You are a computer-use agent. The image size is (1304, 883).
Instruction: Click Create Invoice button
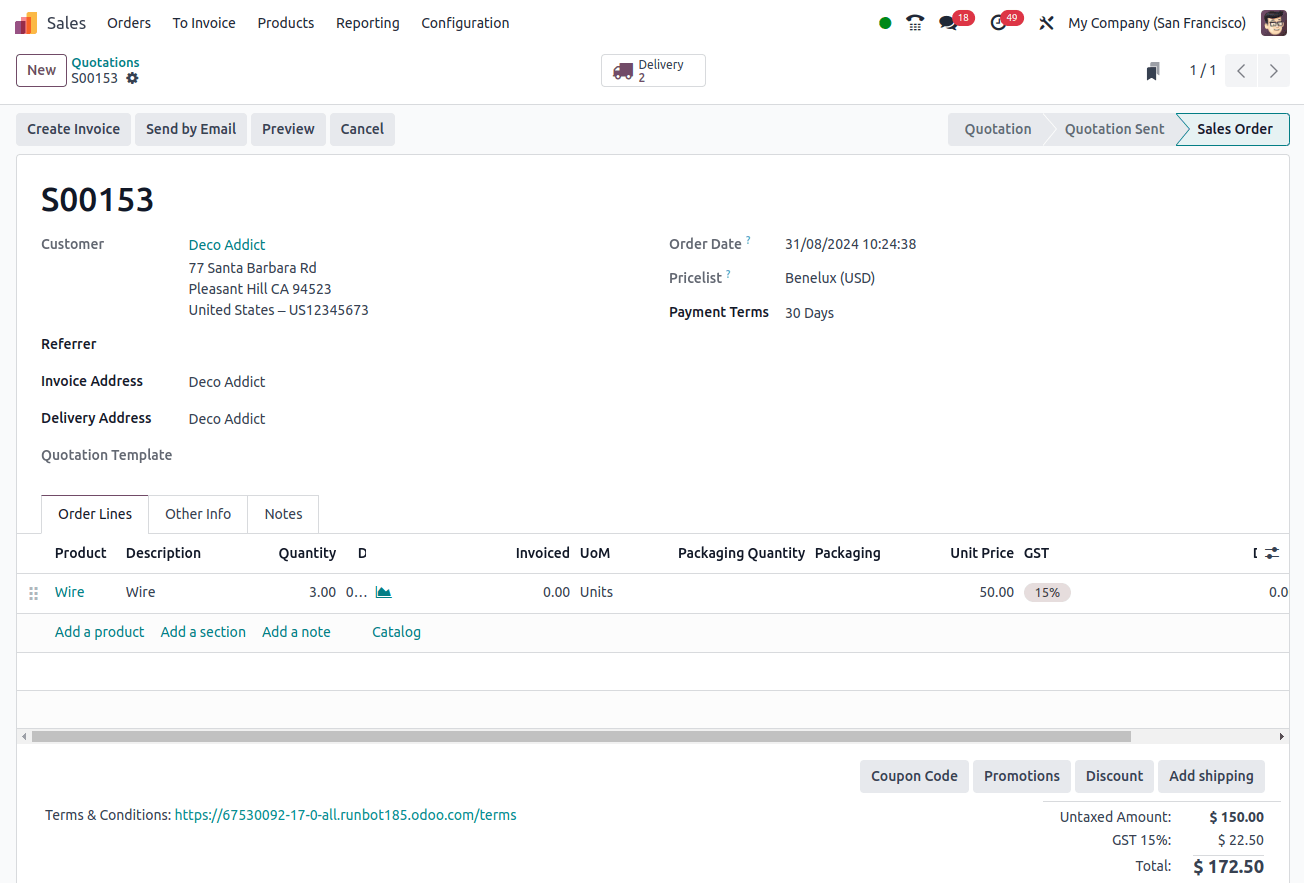pyautogui.click(x=73, y=129)
